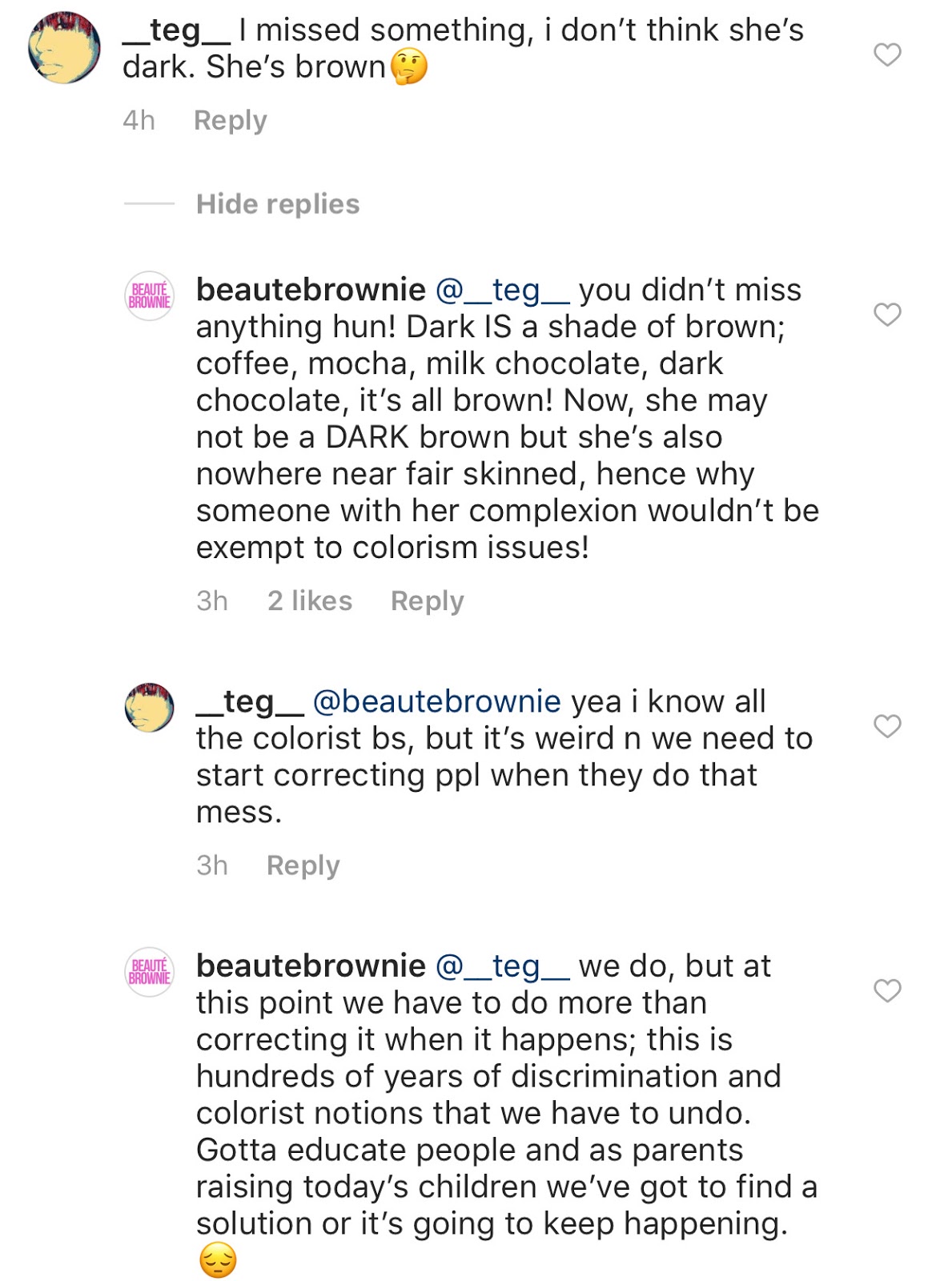Tap _teg_ username on 'yea i know' reply

click(x=250, y=701)
